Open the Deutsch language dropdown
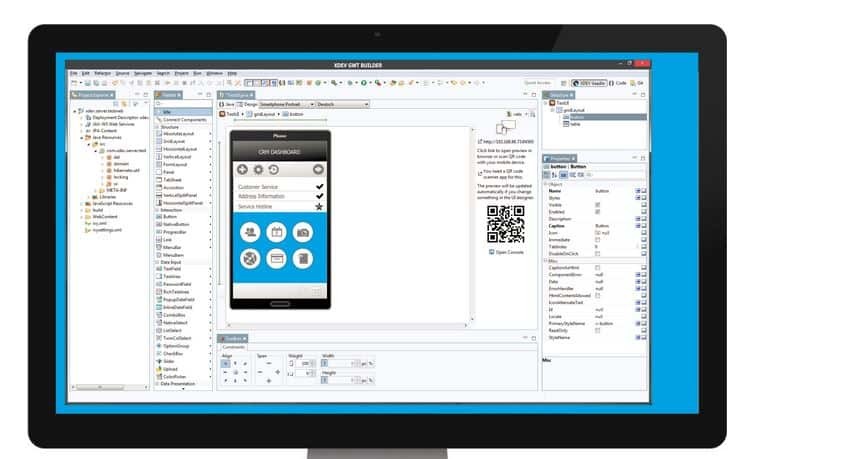 (341, 103)
